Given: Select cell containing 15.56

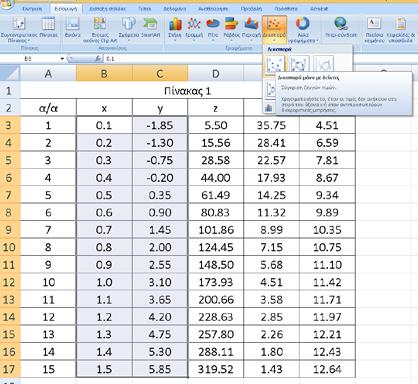Looking at the screenshot, I should pyautogui.click(x=216, y=143).
